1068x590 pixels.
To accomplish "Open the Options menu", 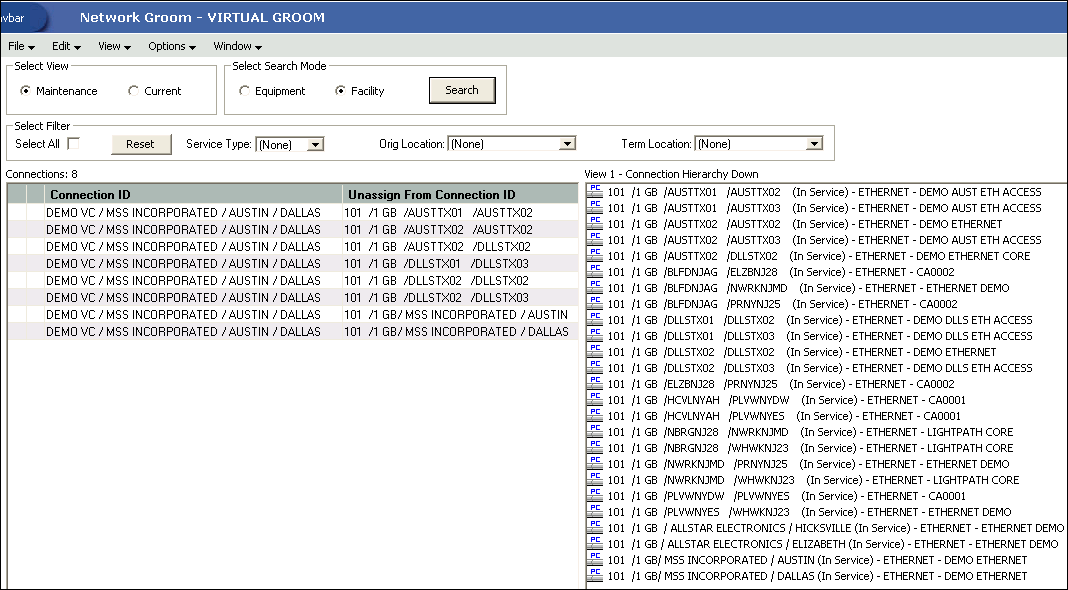I will pyautogui.click(x=170, y=46).
